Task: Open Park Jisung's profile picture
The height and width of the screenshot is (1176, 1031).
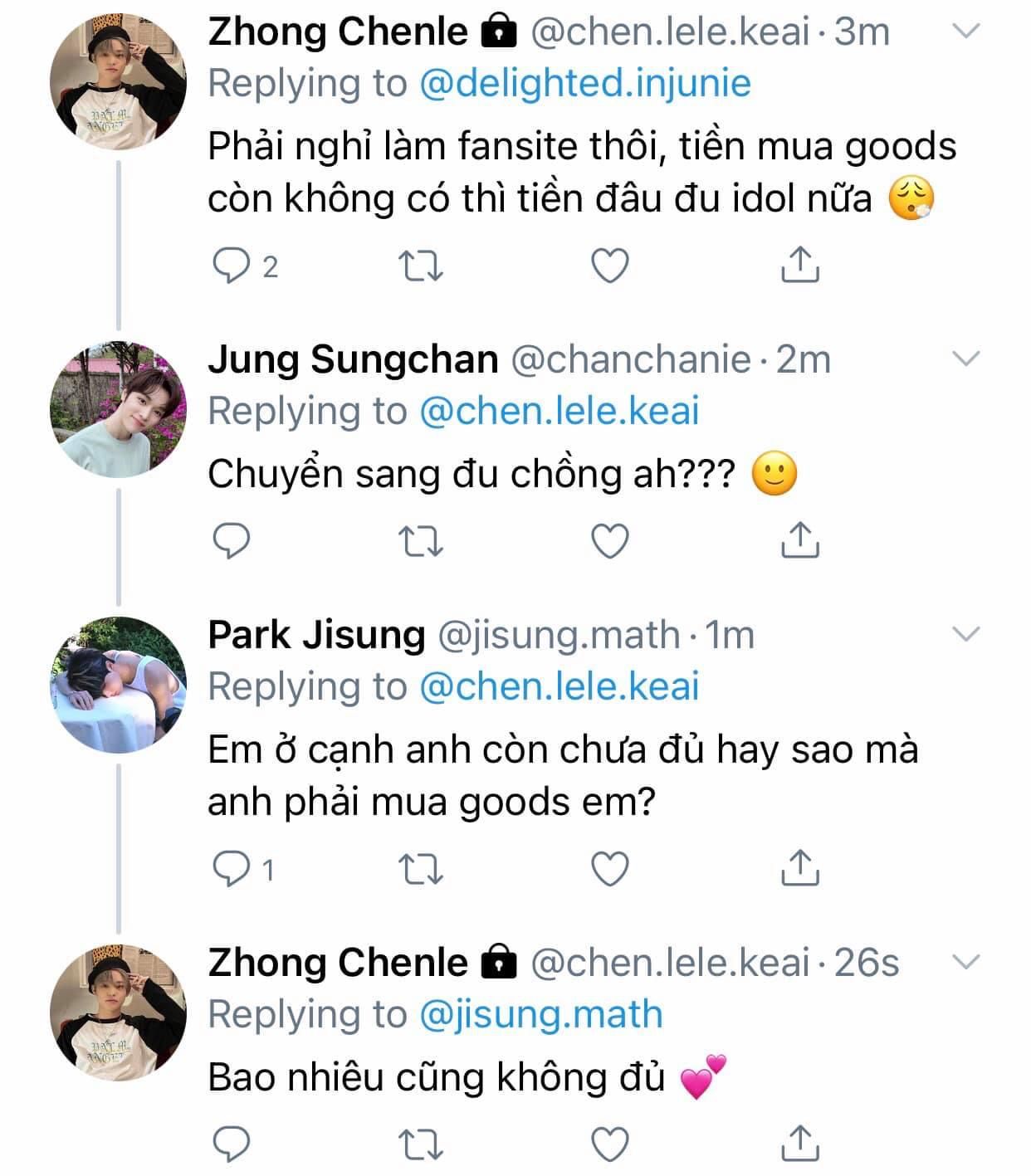Action: click(118, 686)
